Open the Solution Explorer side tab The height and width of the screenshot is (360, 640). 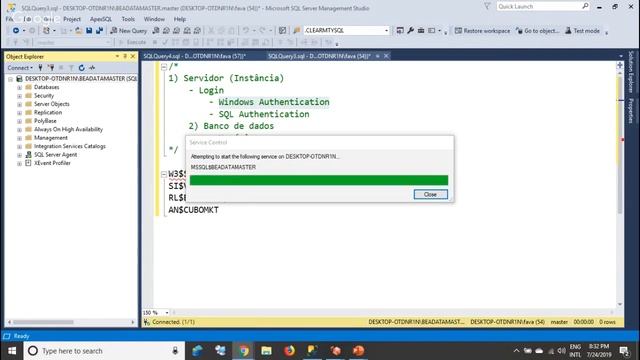pos(631,71)
